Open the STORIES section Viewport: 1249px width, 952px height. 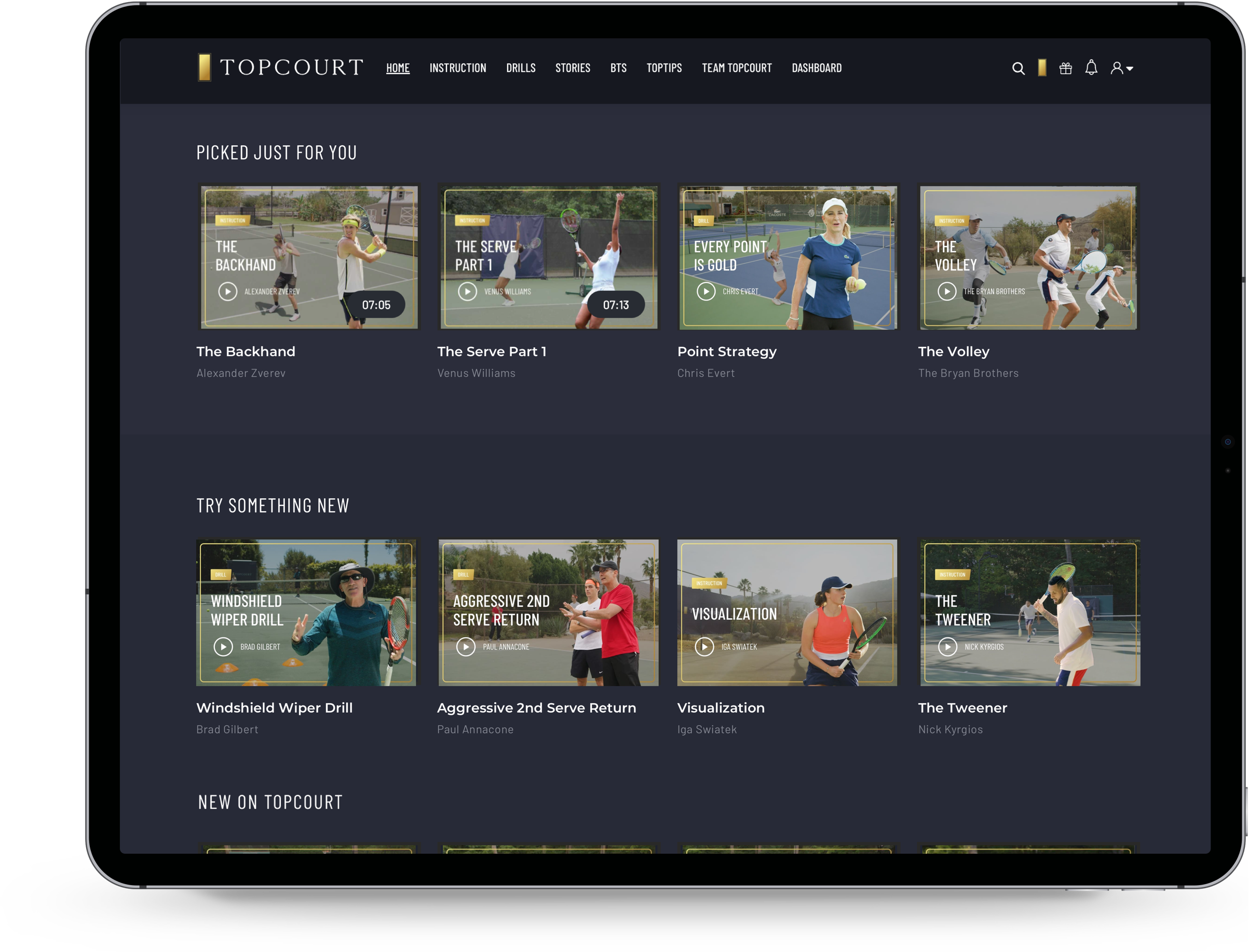tap(573, 68)
